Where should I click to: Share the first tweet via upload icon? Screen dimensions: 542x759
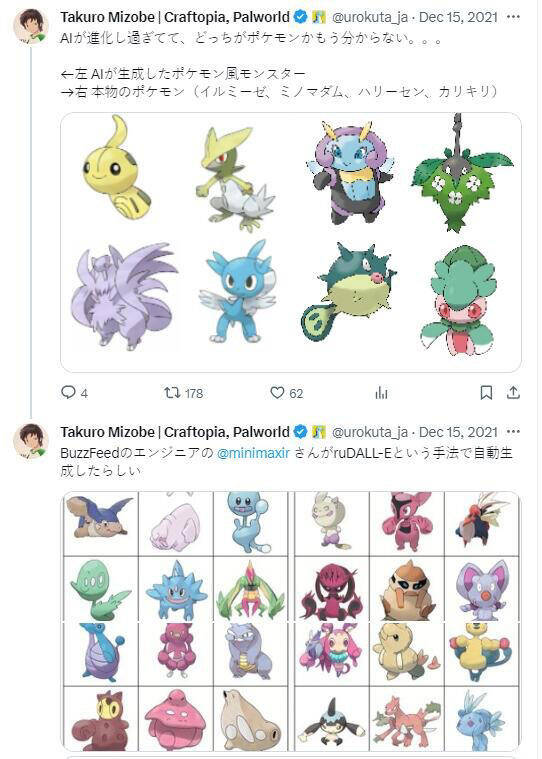pyautogui.click(x=513, y=392)
